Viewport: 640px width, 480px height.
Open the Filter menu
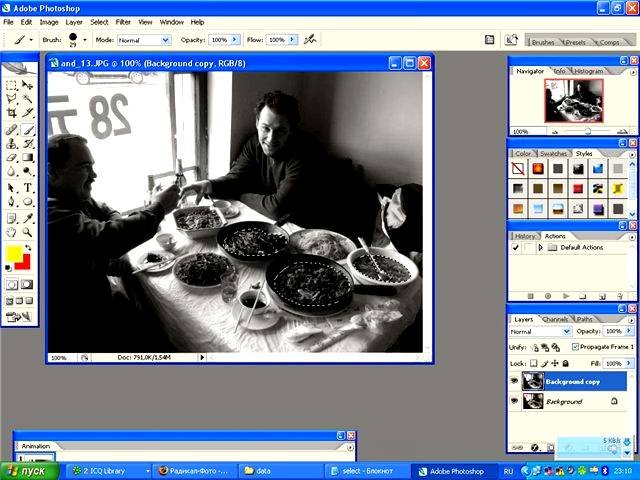tap(123, 21)
